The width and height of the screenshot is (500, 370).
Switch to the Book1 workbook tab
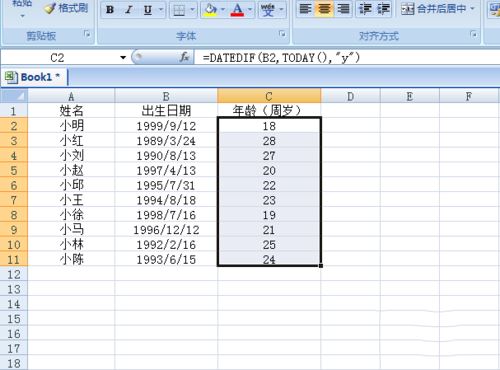click(x=34, y=77)
